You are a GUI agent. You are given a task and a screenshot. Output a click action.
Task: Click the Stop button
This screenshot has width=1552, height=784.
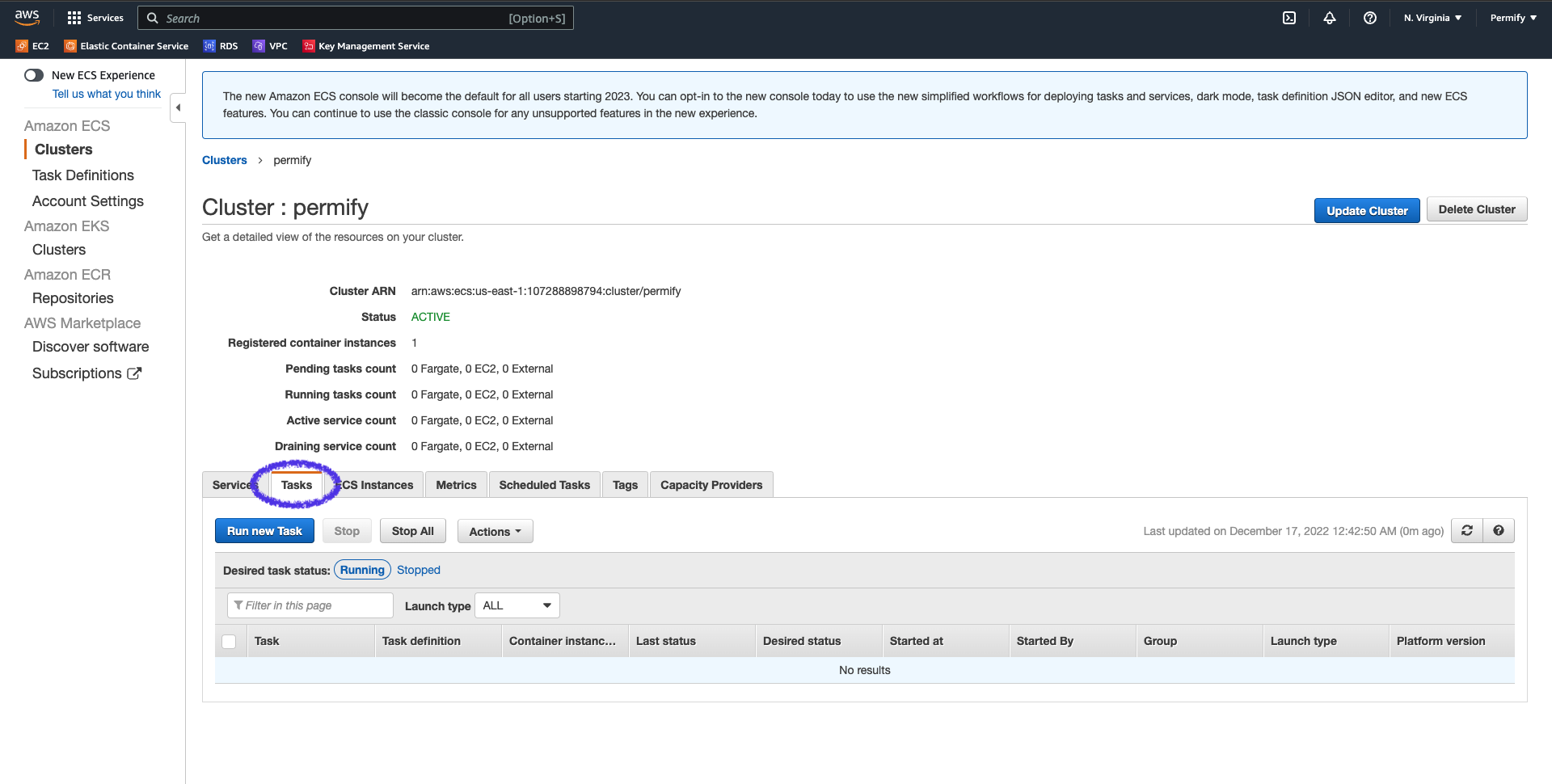point(347,531)
